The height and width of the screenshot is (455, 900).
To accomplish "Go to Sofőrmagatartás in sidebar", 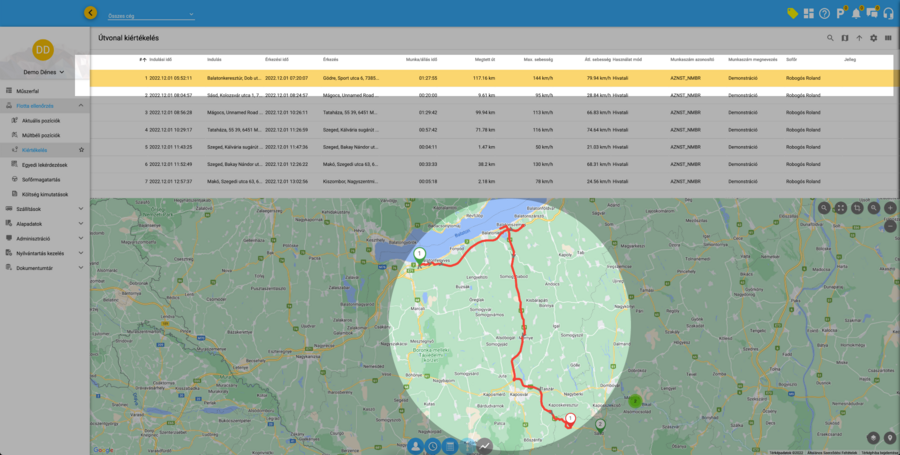I will click(x=42, y=179).
